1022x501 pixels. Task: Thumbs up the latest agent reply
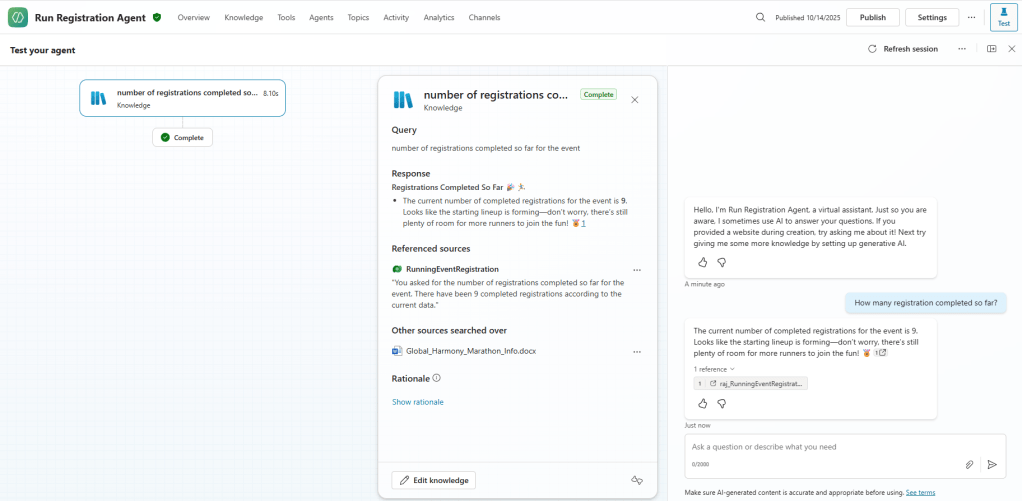[702, 403]
